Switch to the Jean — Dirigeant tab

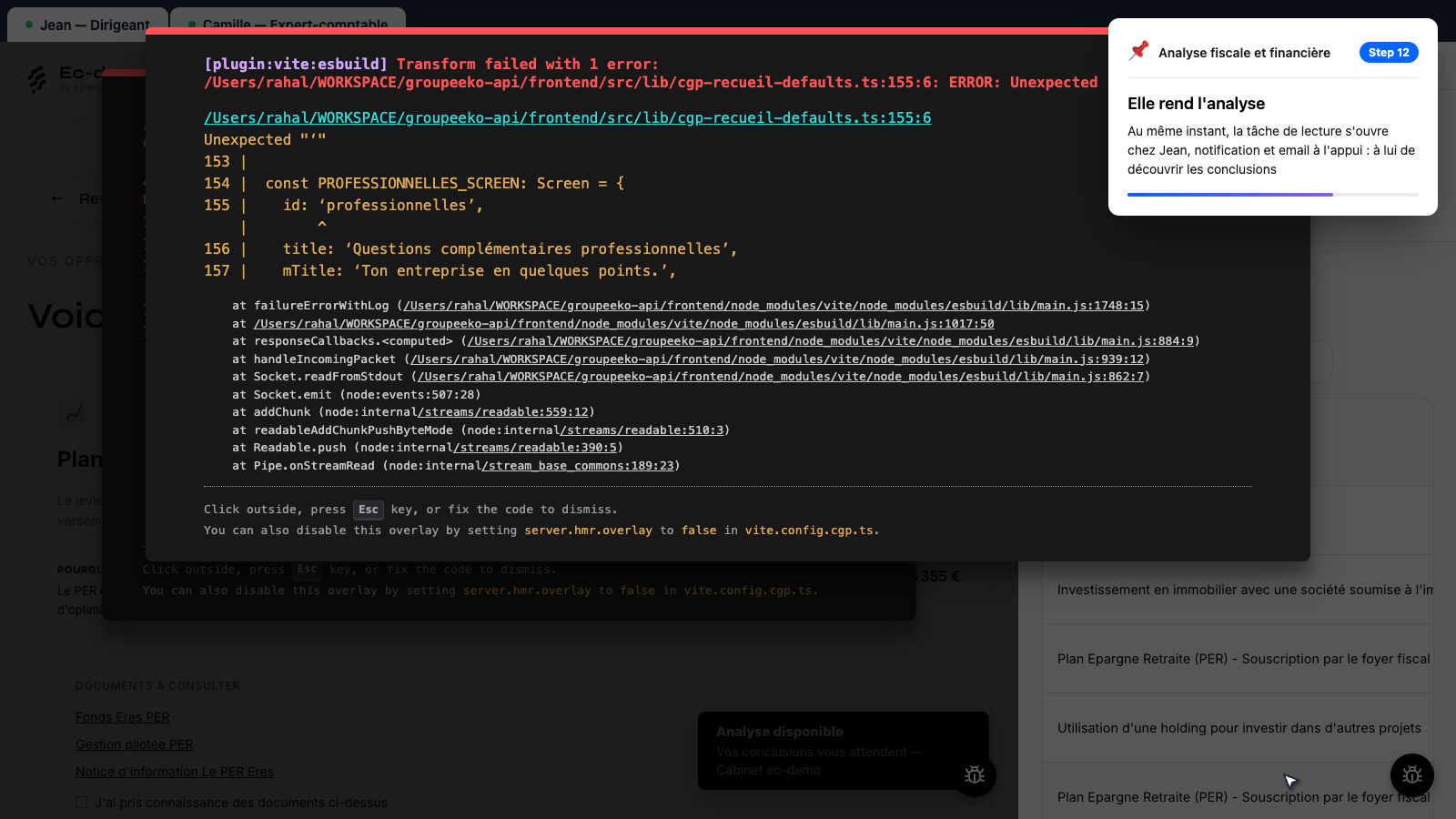tap(87, 25)
